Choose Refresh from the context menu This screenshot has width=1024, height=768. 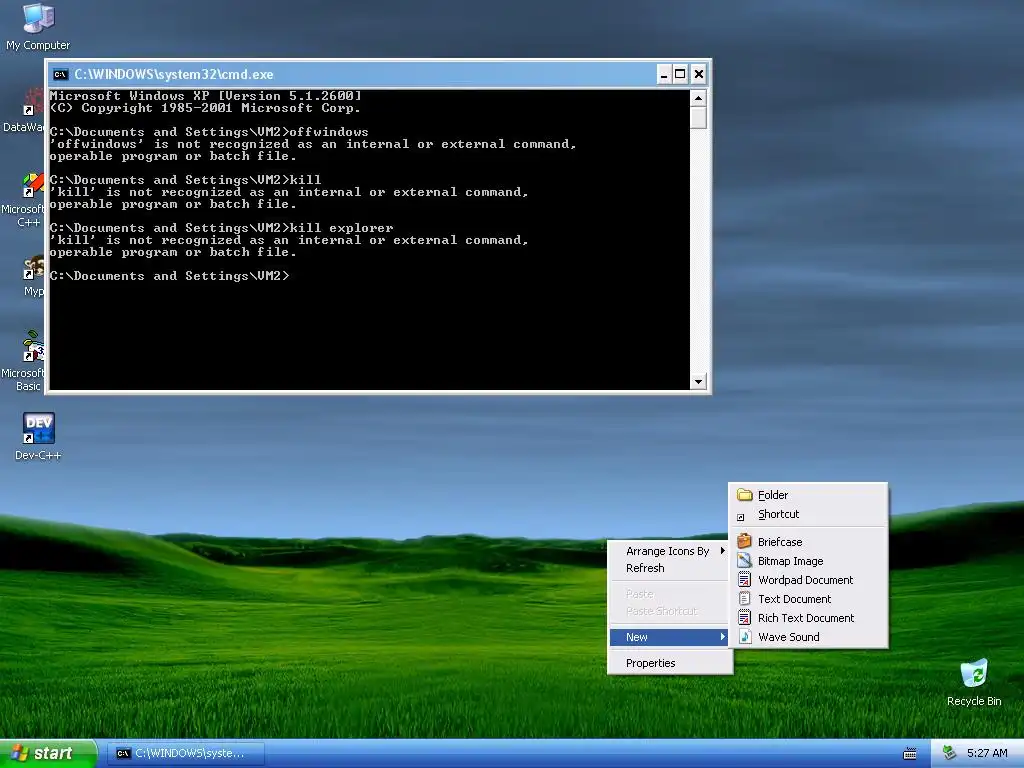[670, 568]
